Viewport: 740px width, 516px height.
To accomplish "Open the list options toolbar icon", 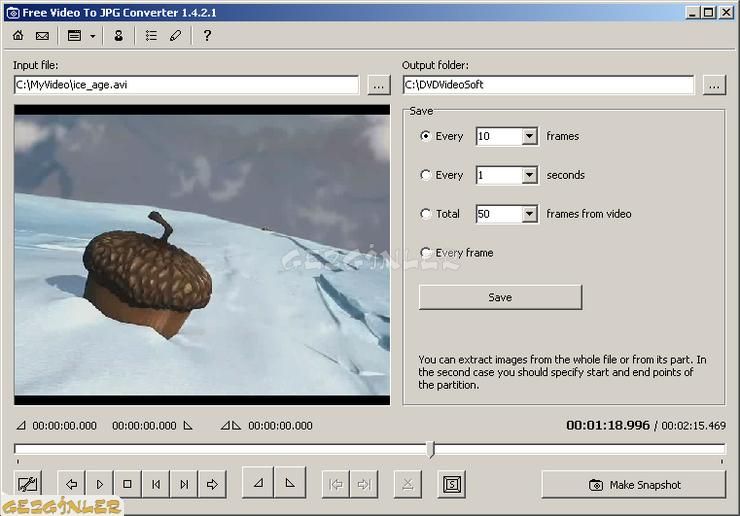I will [x=151, y=35].
